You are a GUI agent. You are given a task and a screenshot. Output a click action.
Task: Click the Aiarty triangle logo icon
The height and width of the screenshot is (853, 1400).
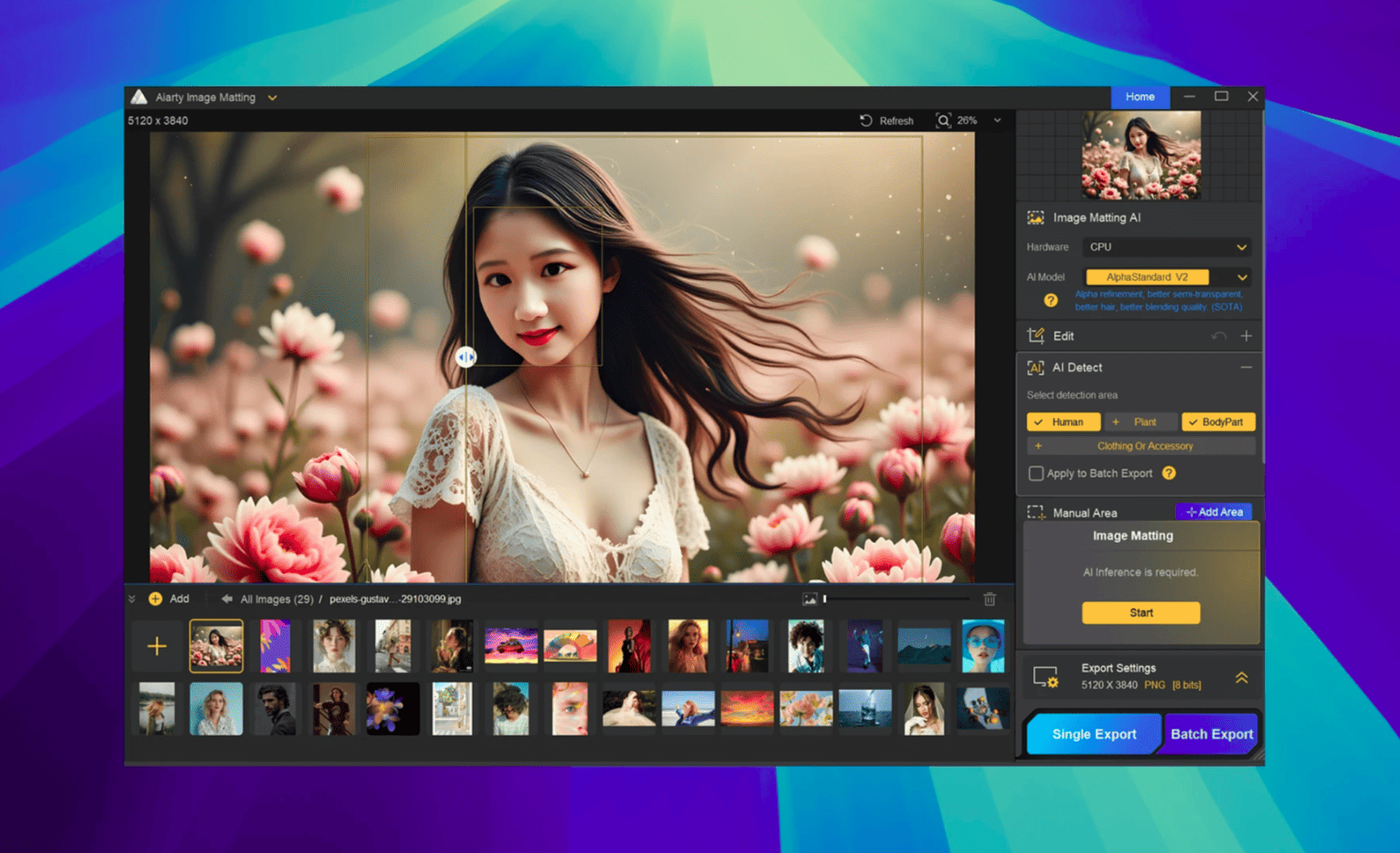pyautogui.click(x=139, y=97)
